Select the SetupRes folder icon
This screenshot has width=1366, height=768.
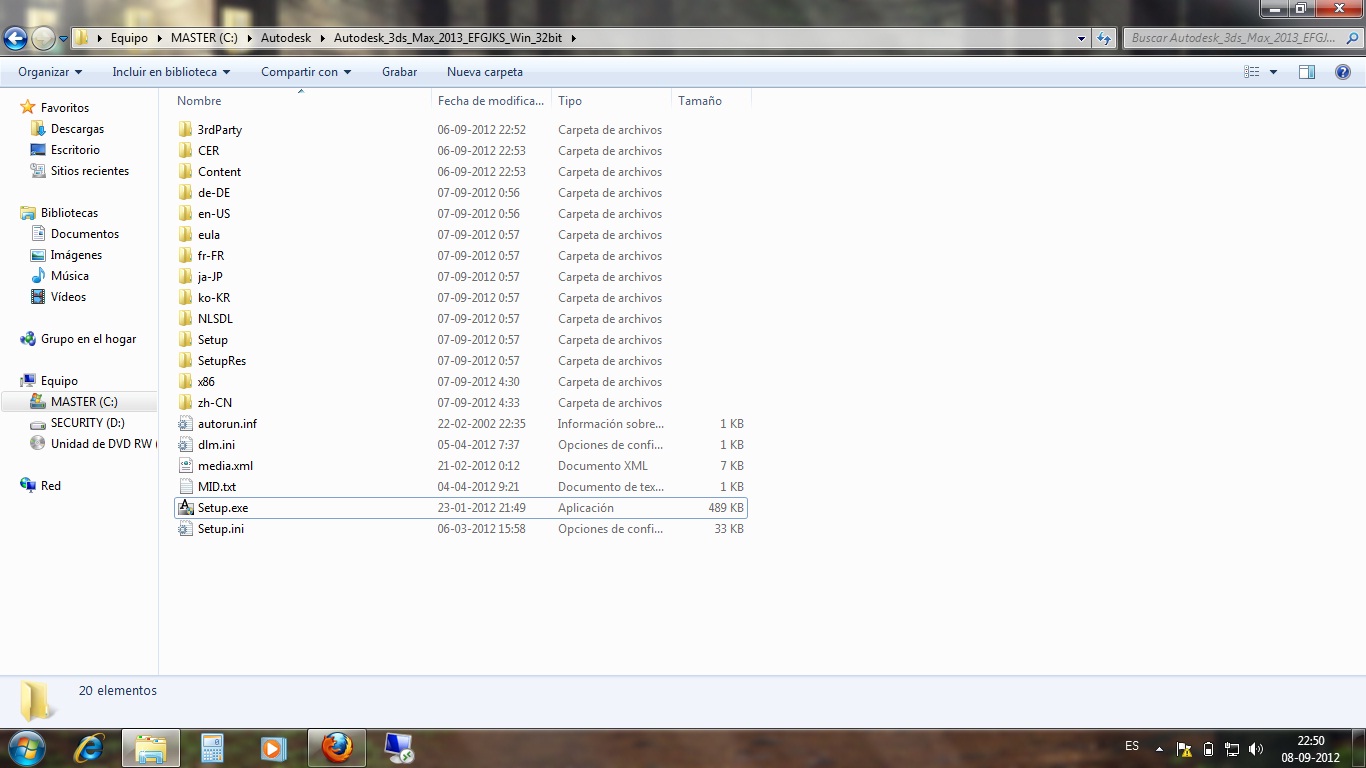tap(185, 361)
